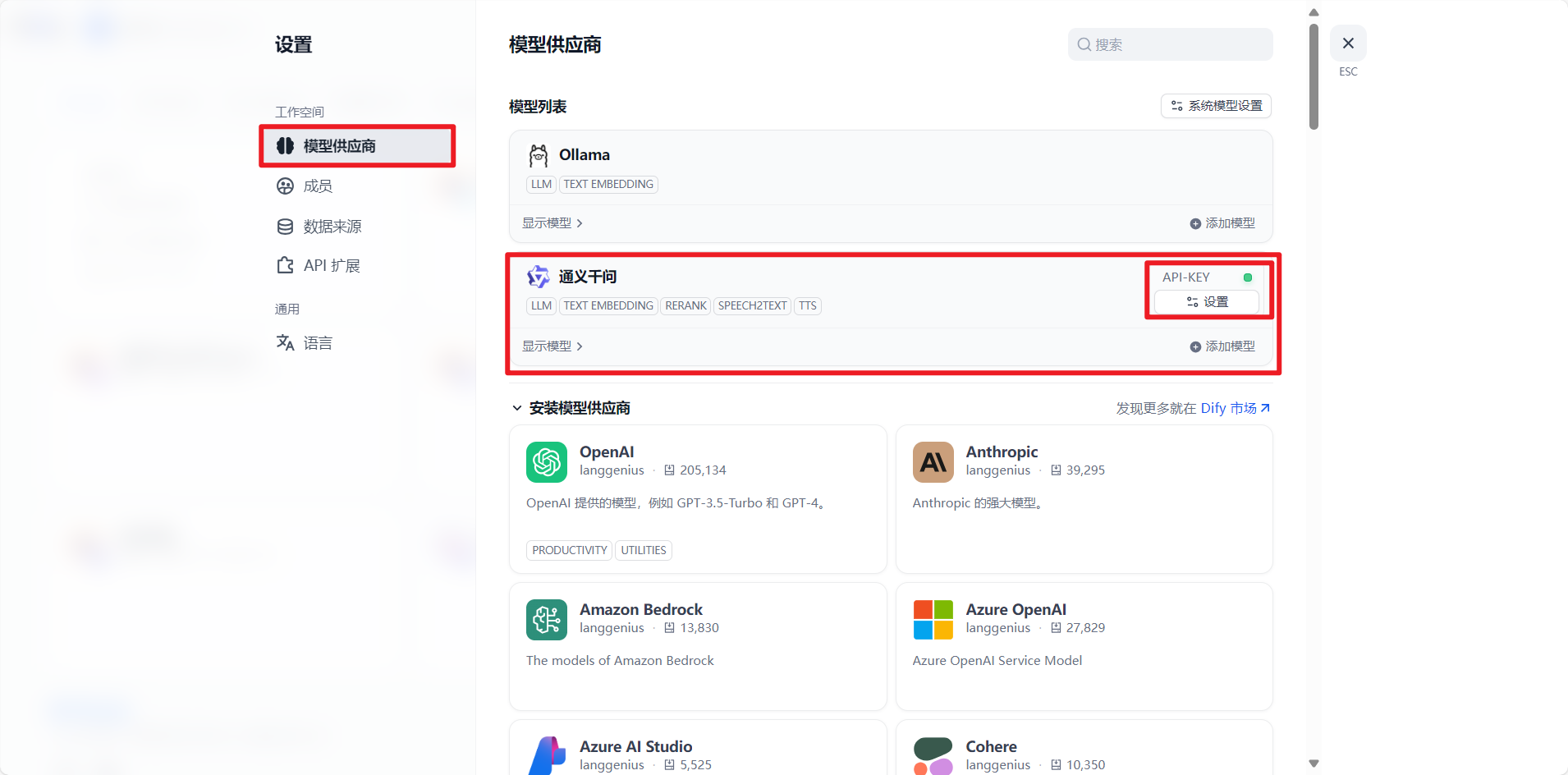Open the 成员 settings section

318,186
